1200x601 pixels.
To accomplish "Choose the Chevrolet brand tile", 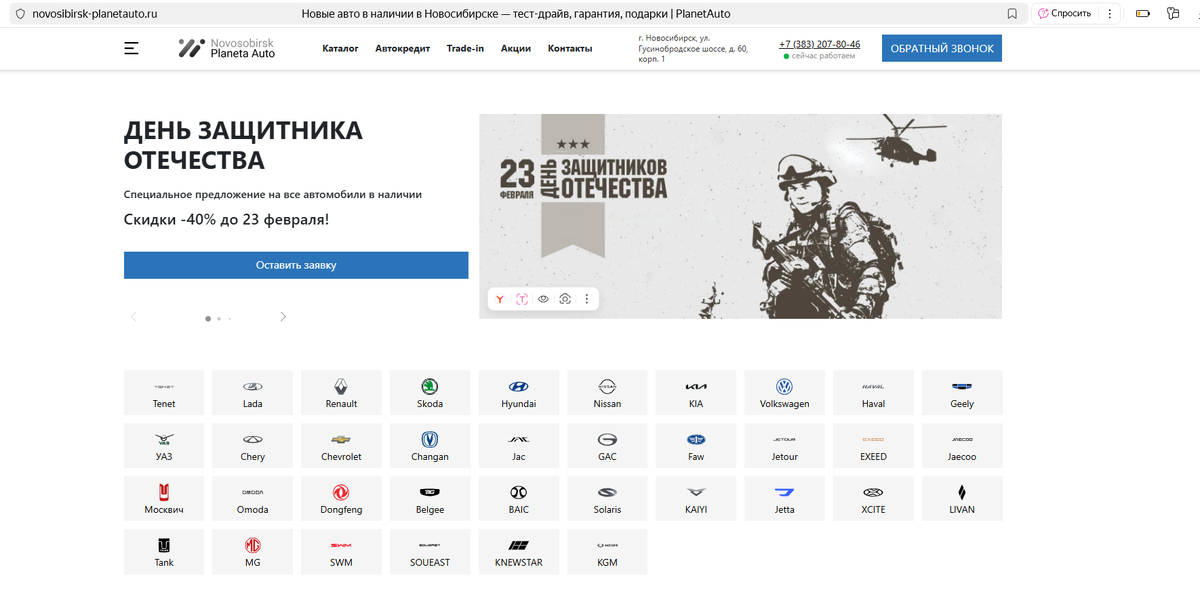I will pyautogui.click(x=341, y=445).
